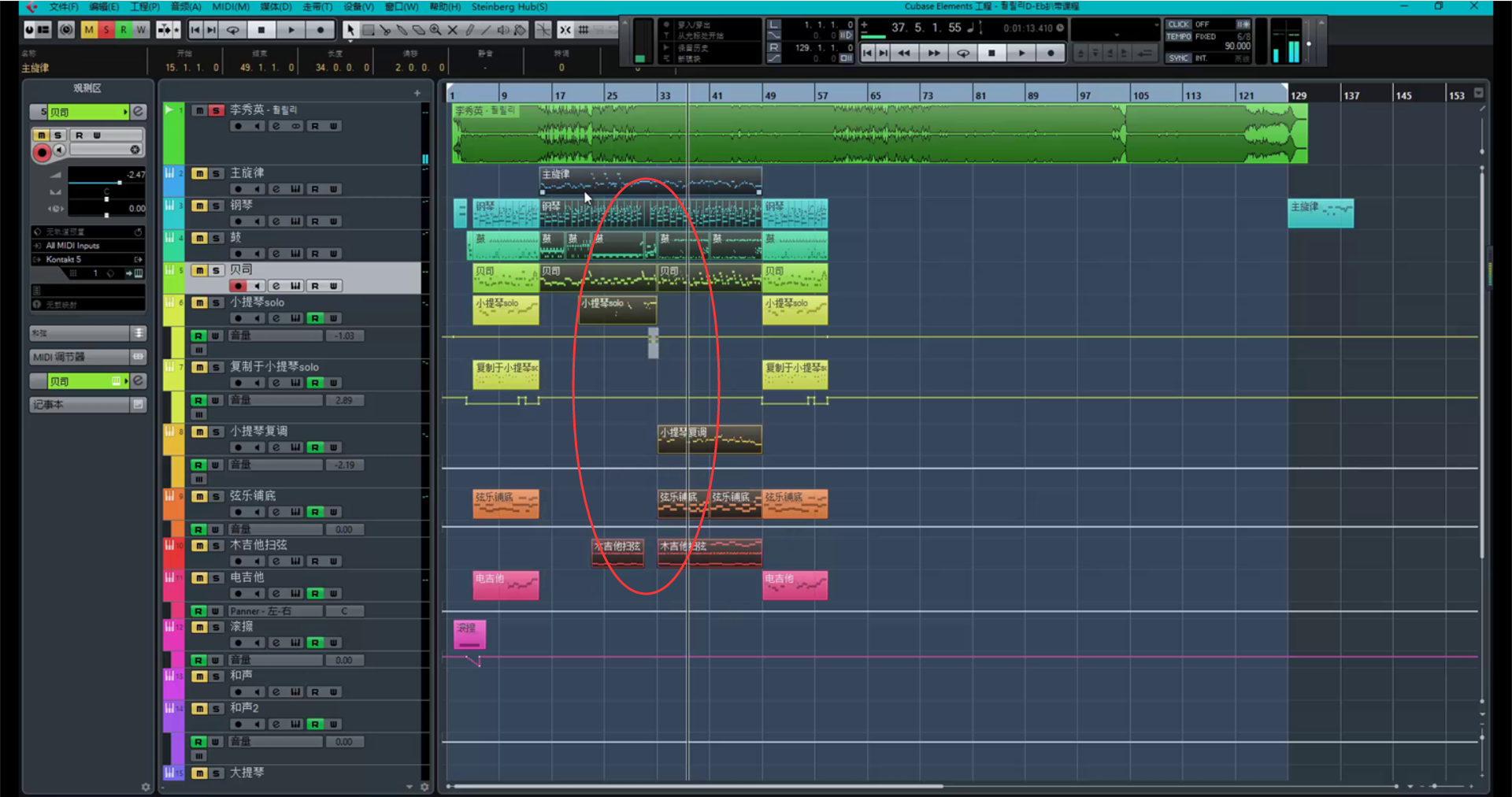Toggle the global Write automation W button

tap(141, 30)
